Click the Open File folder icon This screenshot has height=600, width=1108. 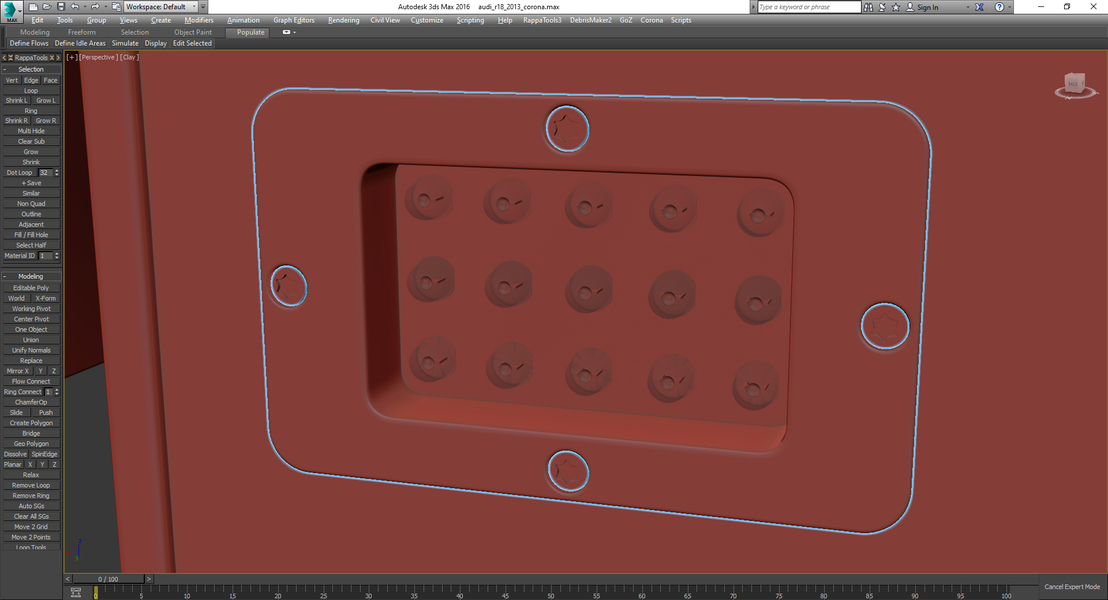click(x=47, y=6)
